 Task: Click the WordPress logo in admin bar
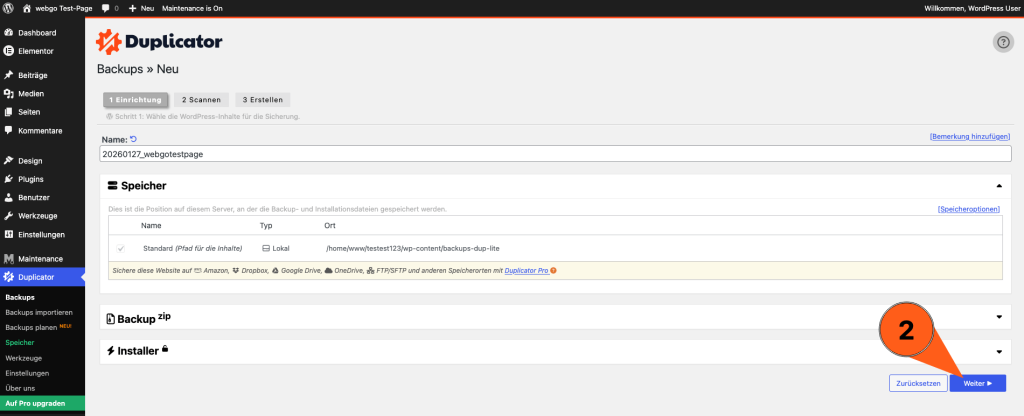(8, 8)
